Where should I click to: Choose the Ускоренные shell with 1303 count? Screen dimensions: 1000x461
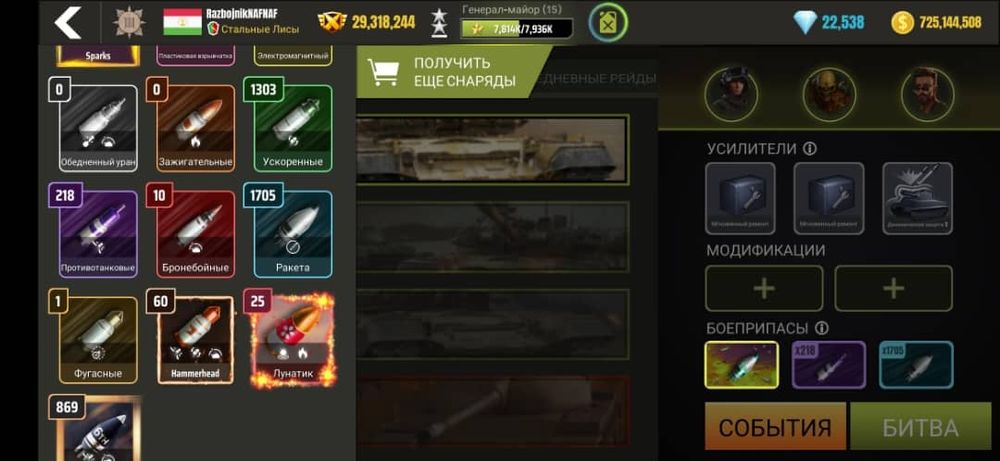(293, 129)
